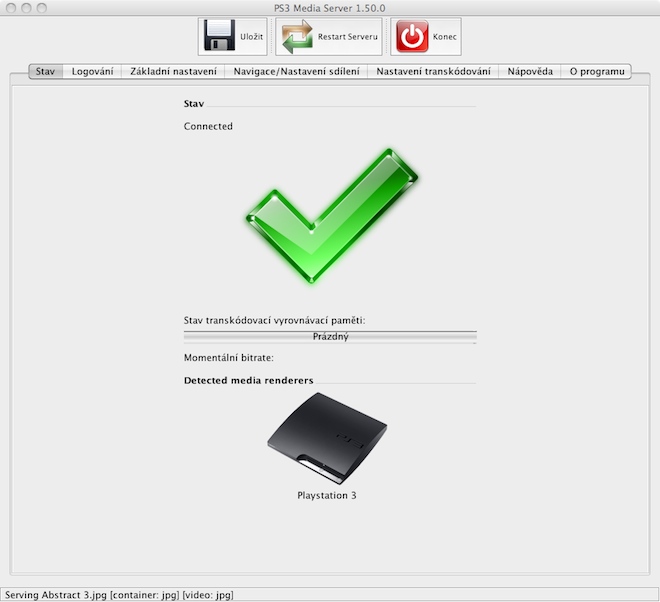
Task: Click the Serving Abstract 3.jpg status bar
Action: (330, 595)
